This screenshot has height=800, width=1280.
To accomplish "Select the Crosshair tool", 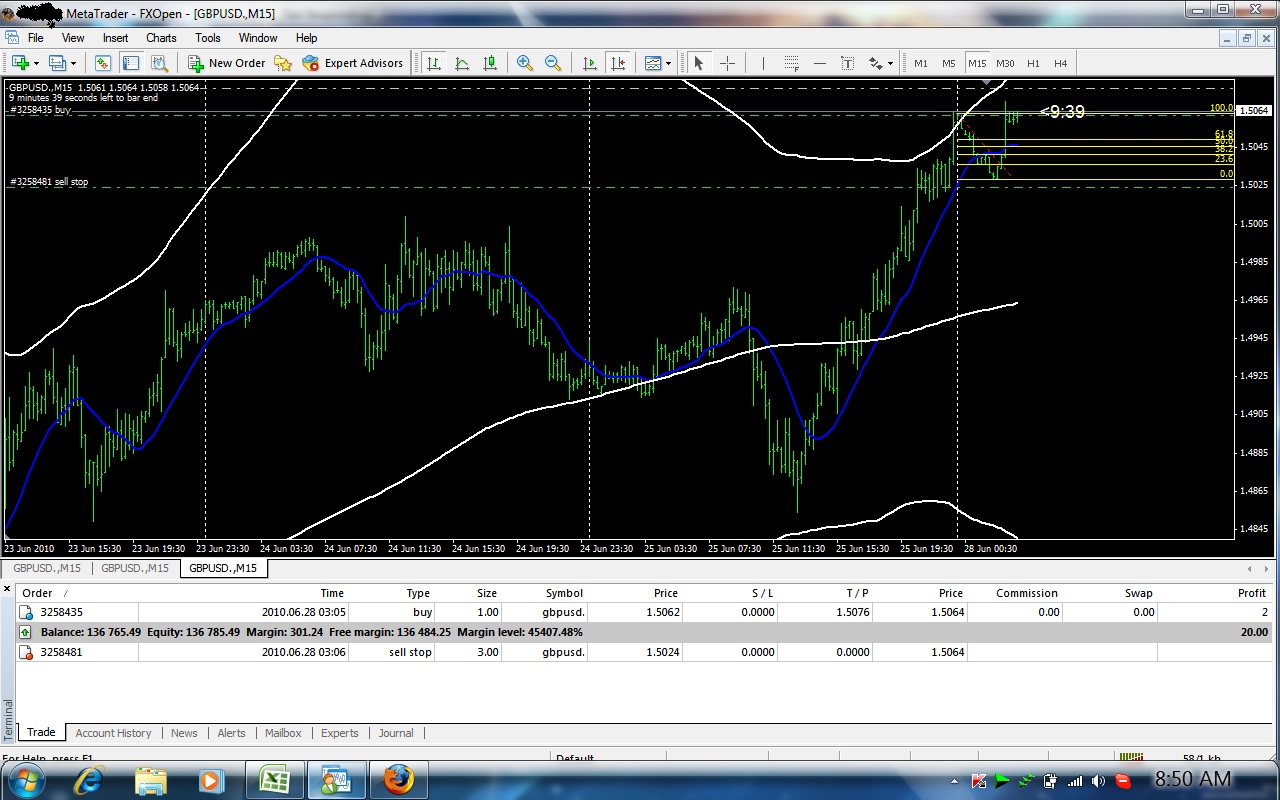I will tap(727, 63).
